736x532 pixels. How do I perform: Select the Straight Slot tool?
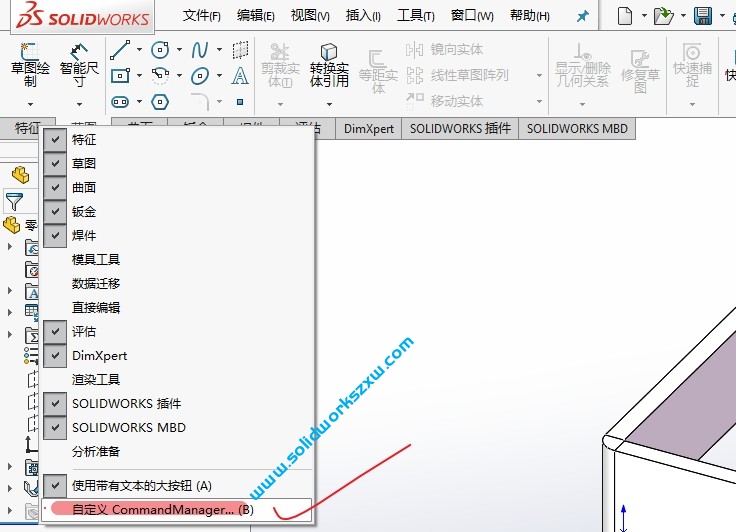pos(120,101)
